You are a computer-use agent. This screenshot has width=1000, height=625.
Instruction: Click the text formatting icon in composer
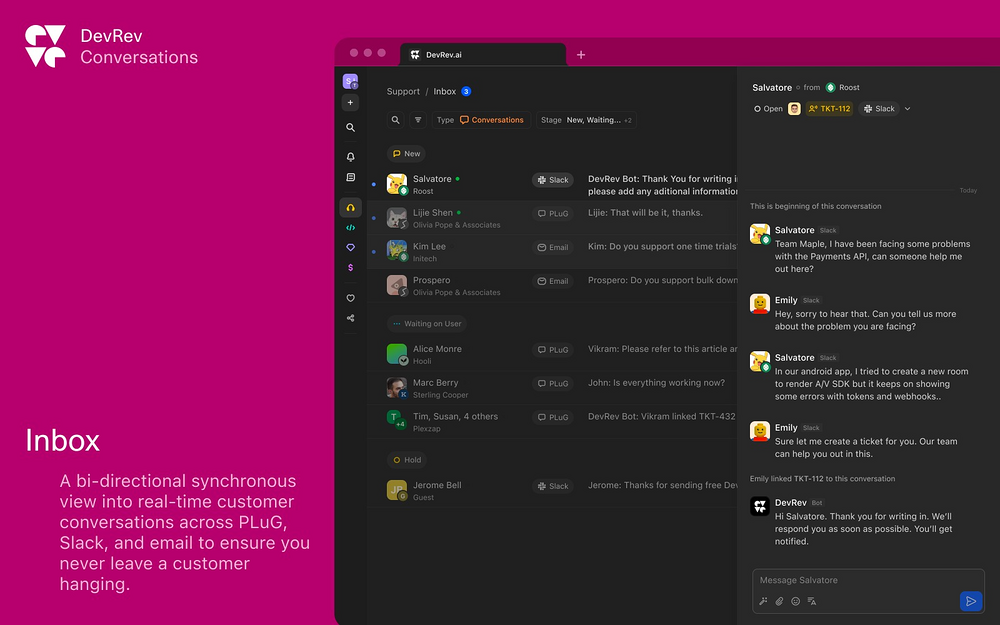click(x=812, y=601)
